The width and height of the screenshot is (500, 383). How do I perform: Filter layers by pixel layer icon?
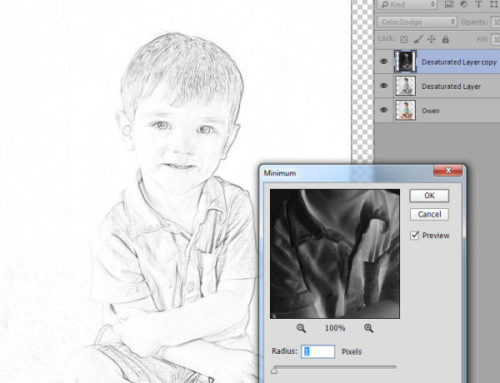coord(449,4)
